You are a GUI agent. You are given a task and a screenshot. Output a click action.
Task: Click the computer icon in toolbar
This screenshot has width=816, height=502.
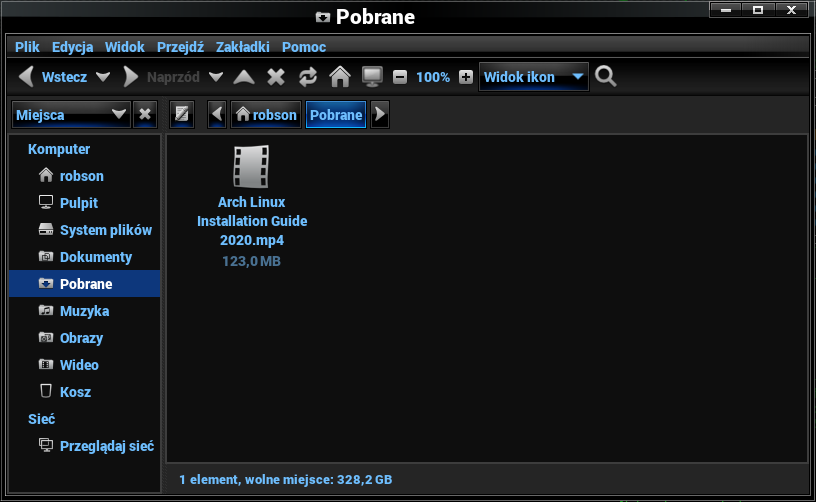[372, 77]
